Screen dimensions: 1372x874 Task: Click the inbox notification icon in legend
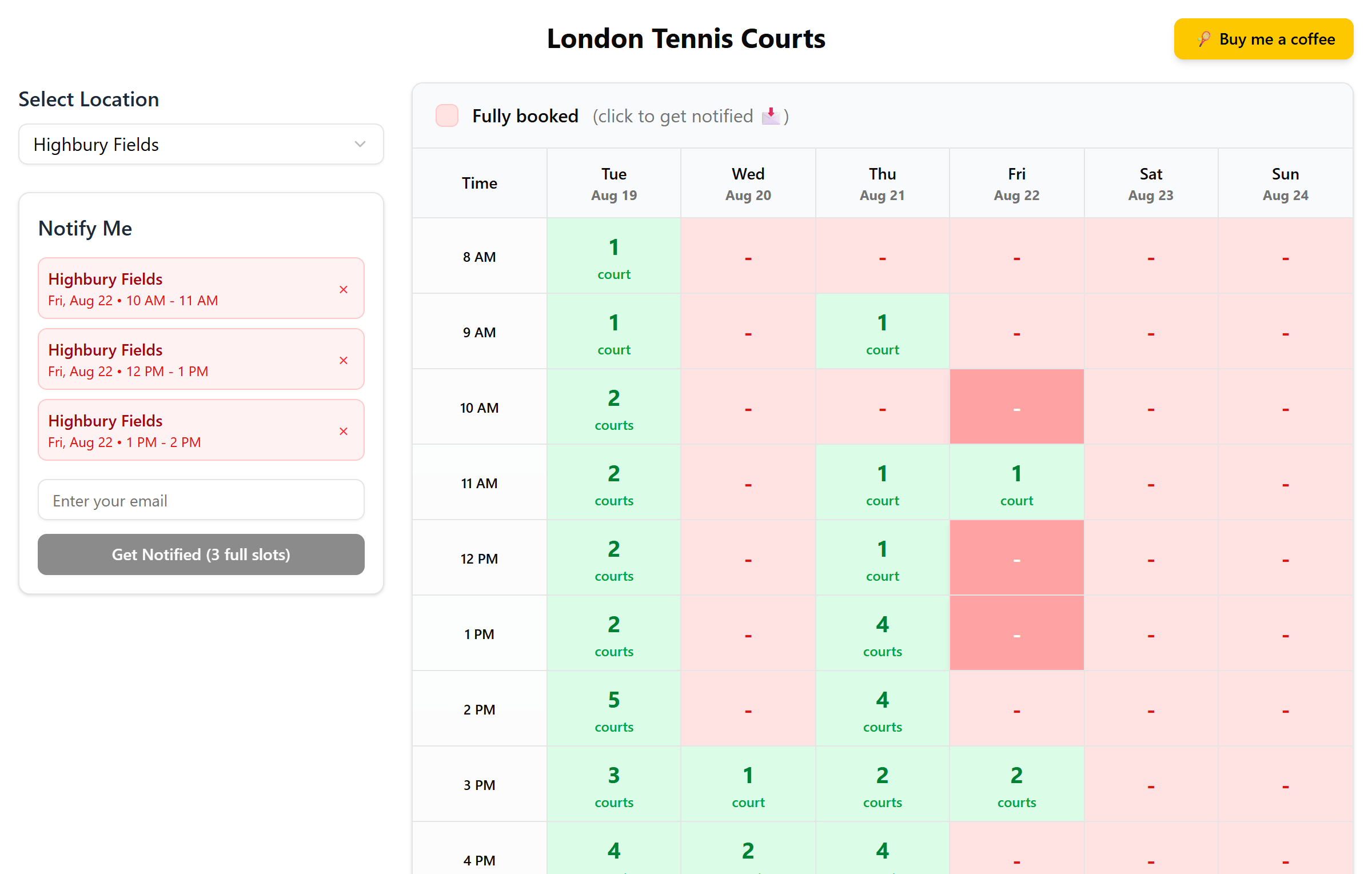(771, 116)
